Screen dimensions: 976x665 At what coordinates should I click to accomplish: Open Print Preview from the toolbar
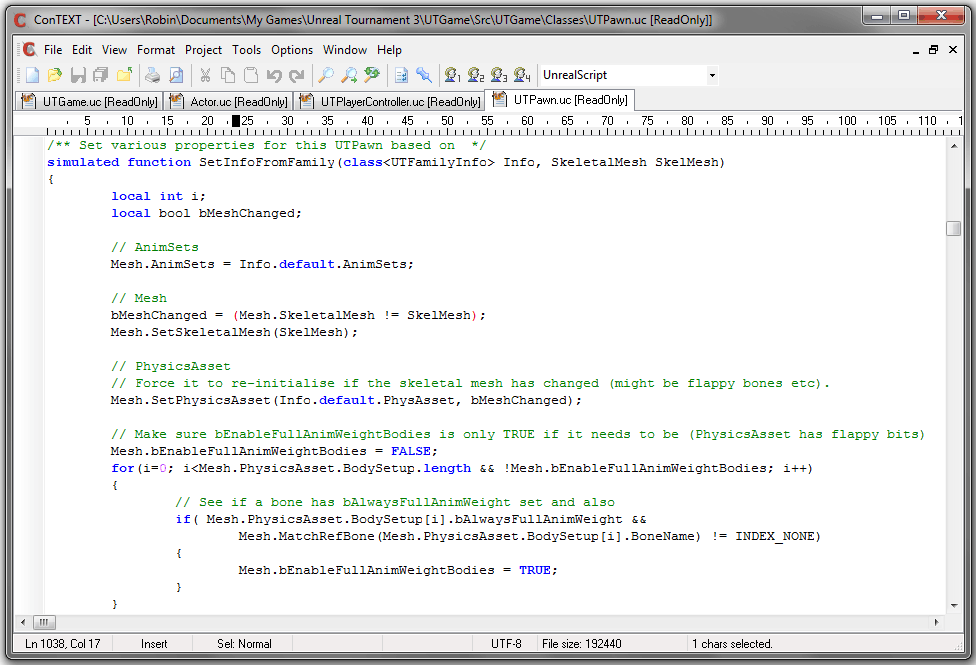pyautogui.click(x=175, y=75)
